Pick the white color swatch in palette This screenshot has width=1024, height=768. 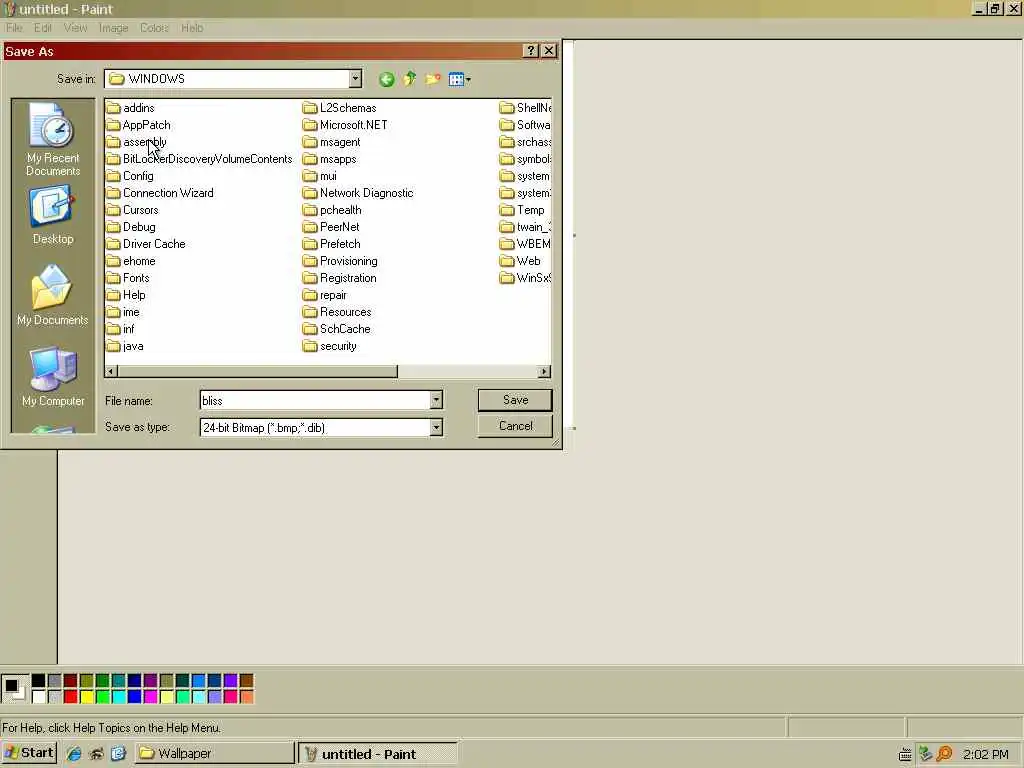pyautogui.click(x=39, y=697)
